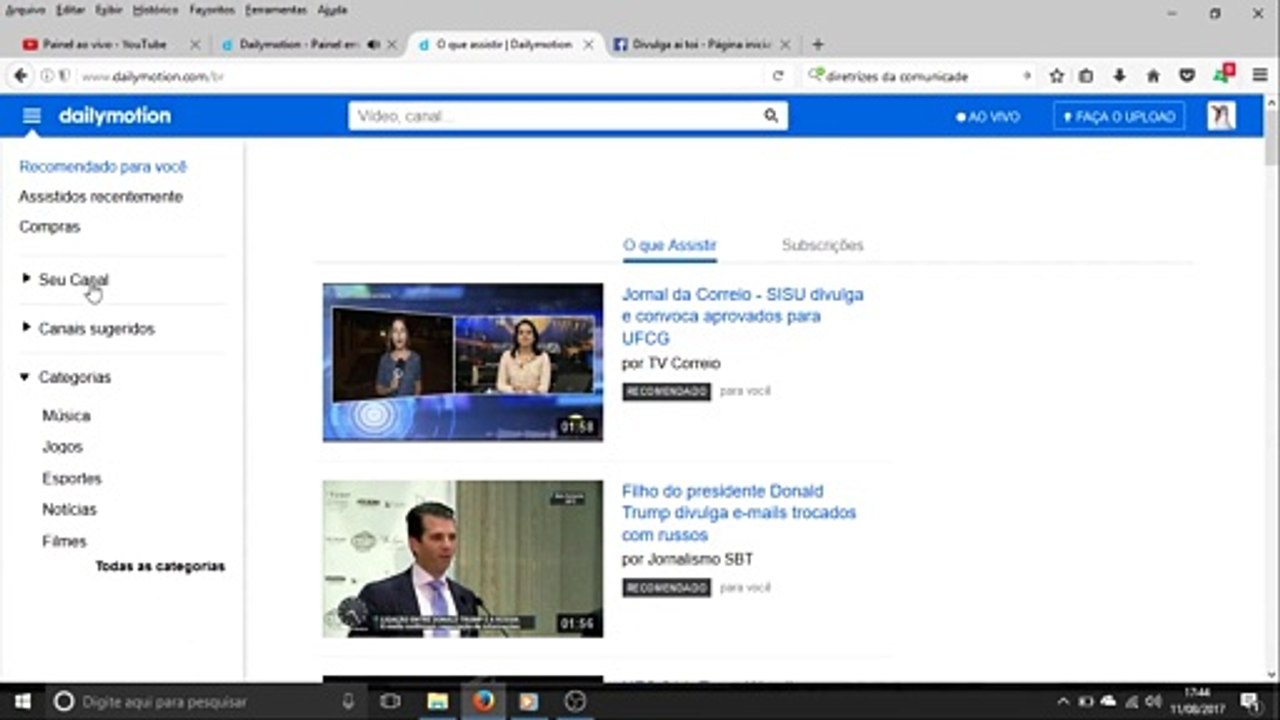Open the Ajuda menu
This screenshot has height=720, width=1280.
tap(332, 10)
